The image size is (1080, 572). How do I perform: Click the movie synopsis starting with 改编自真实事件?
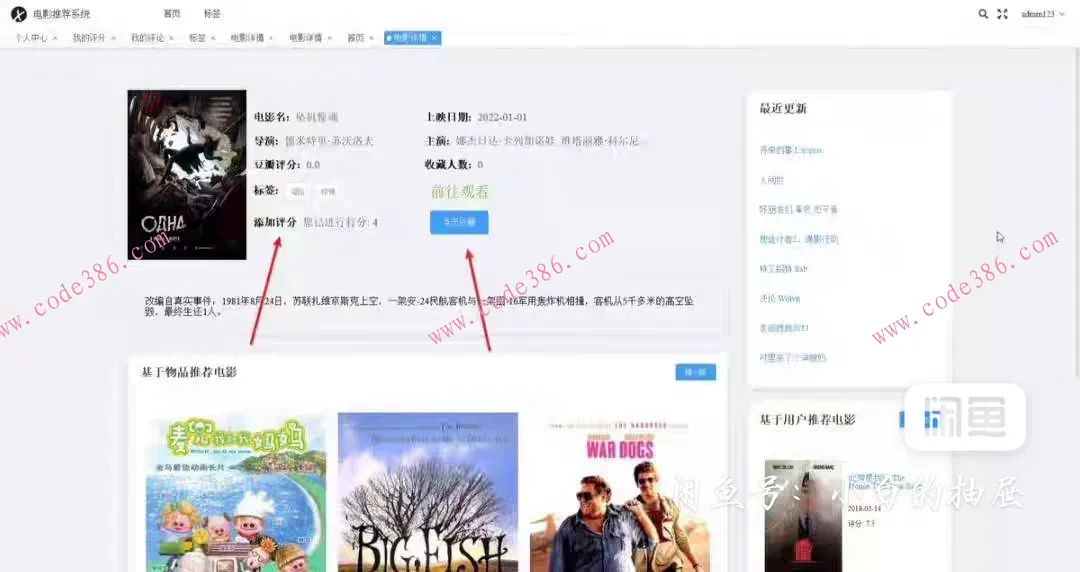point(419,306)
